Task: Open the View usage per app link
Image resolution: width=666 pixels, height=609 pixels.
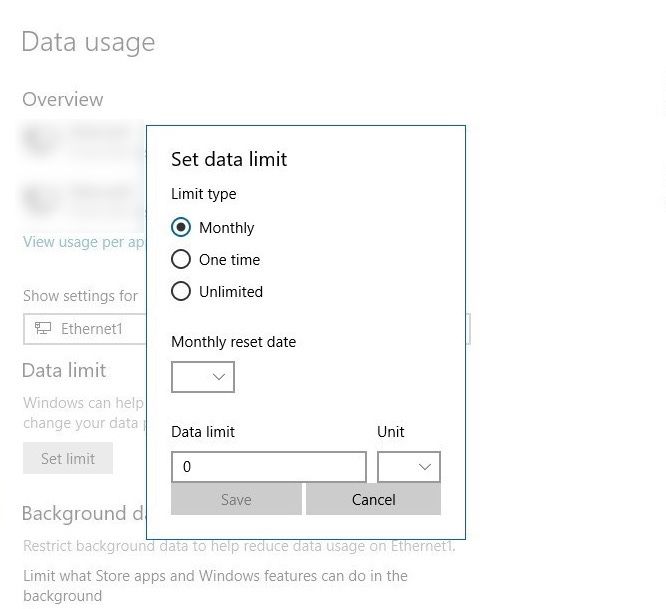Action: (84, 241)
